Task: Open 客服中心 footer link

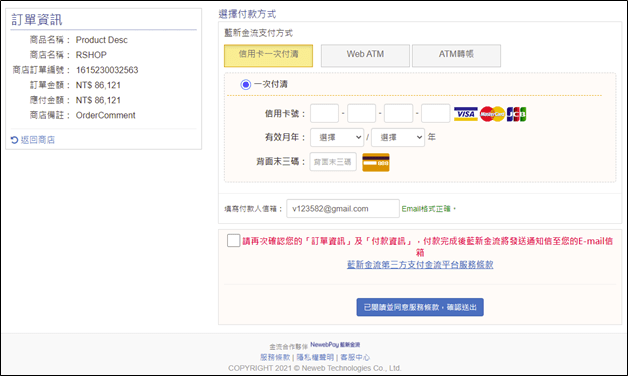Action: pyautogui.click(x=355, y=357)
